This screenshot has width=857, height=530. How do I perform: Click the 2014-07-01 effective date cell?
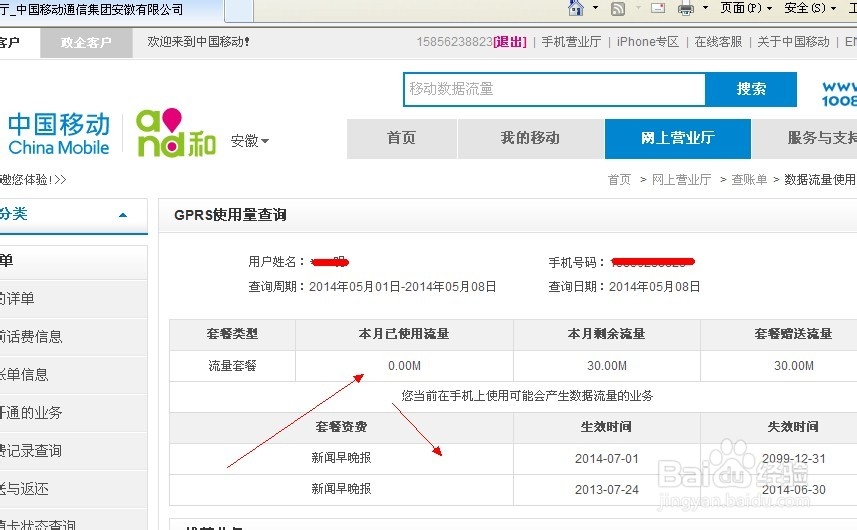(607, 459)
